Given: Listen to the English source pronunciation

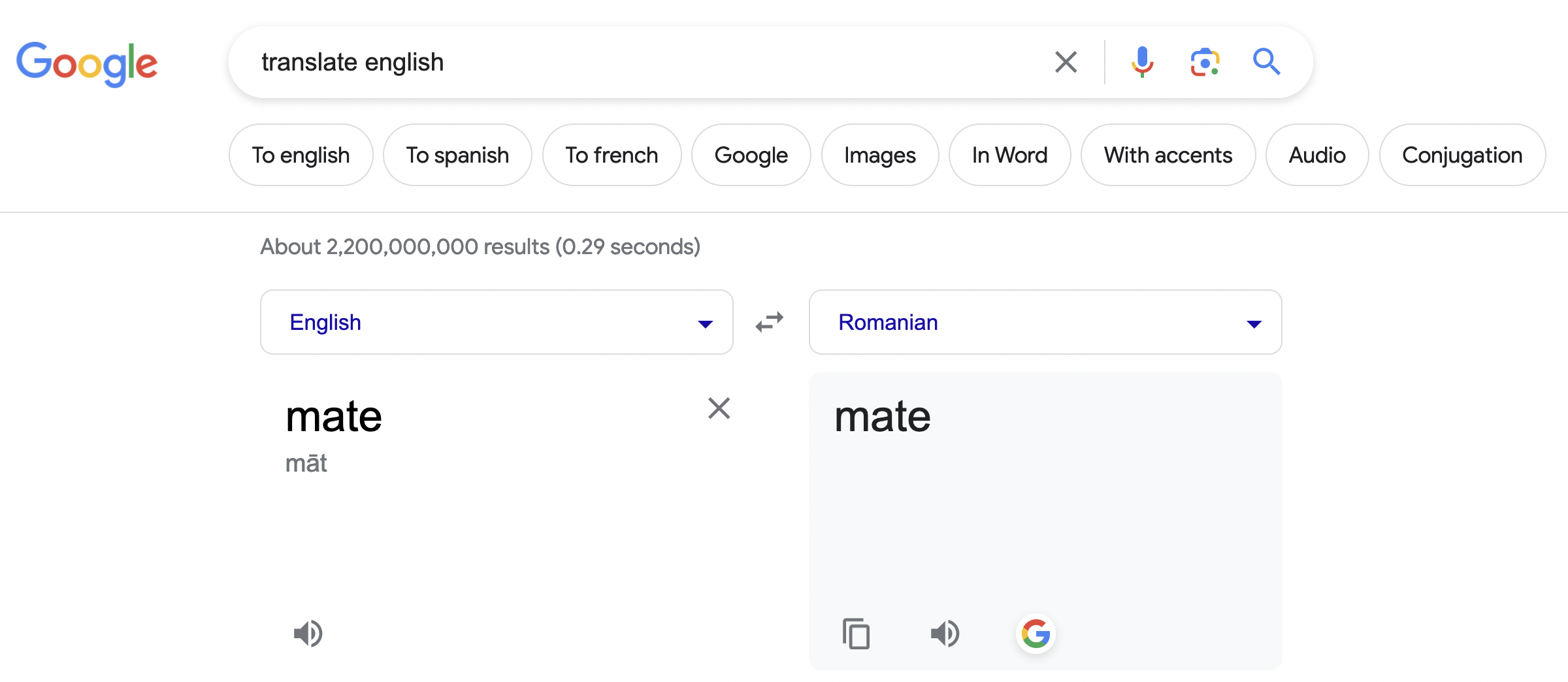Looking at the screenshot, I should pos(308,633).
